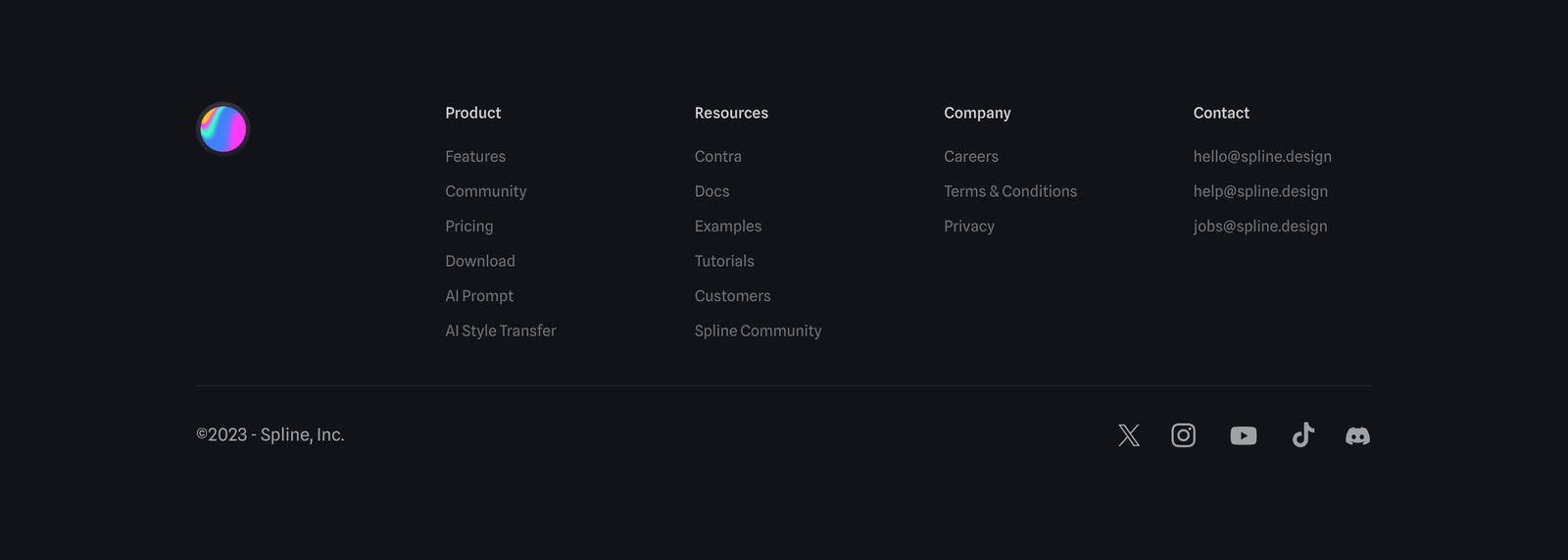
Task: Open the Careers link
Action: click(x=971, y=157)
